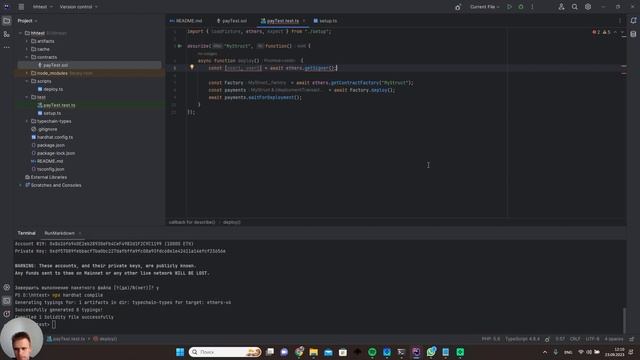Click '4 spaces' indent setting
The height and width of the screenshot is (360, 640).
[613, 339]
